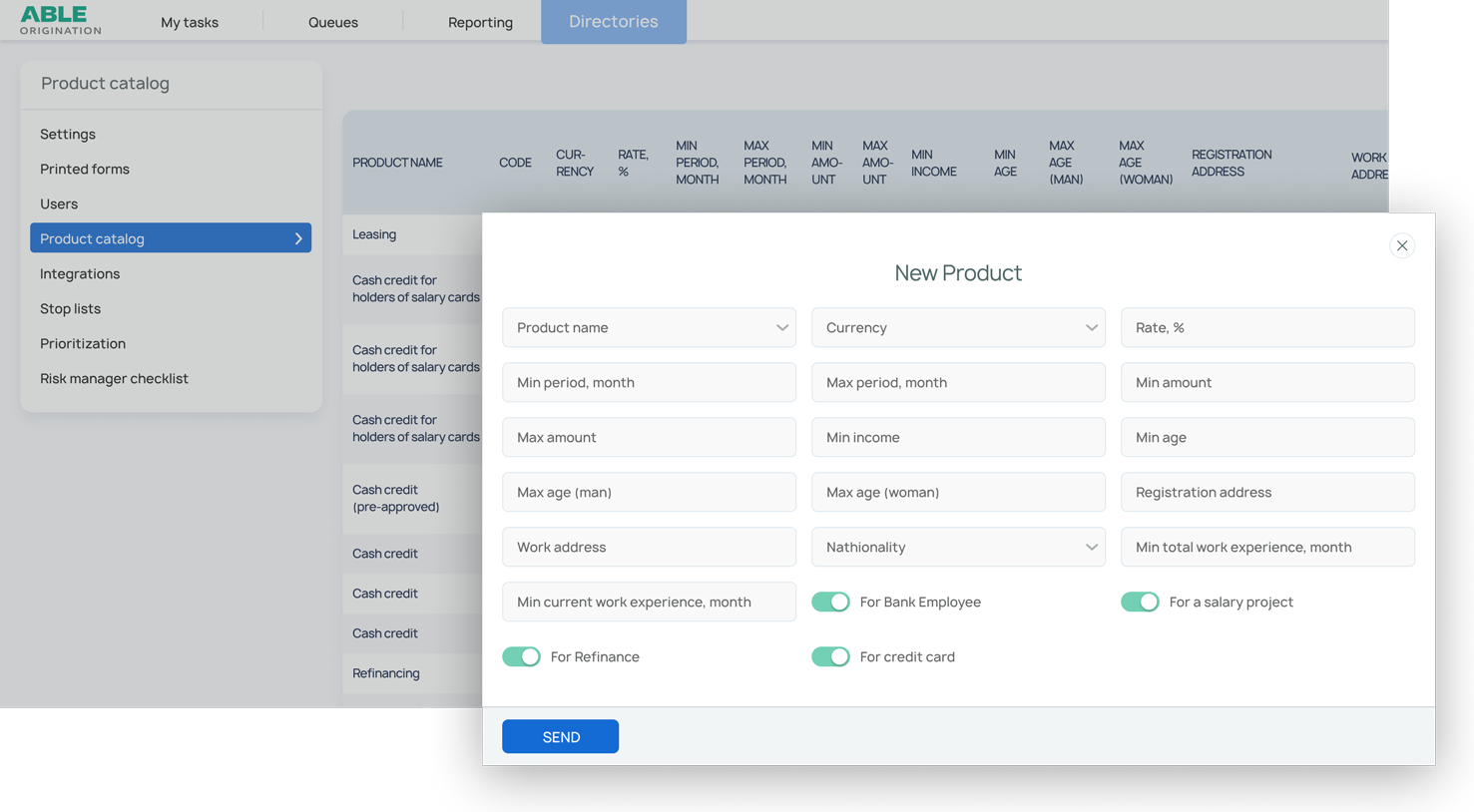Switch to the Reporting tab
Image resolution: width=1474 pixels, height=812 pixels.
480,22
